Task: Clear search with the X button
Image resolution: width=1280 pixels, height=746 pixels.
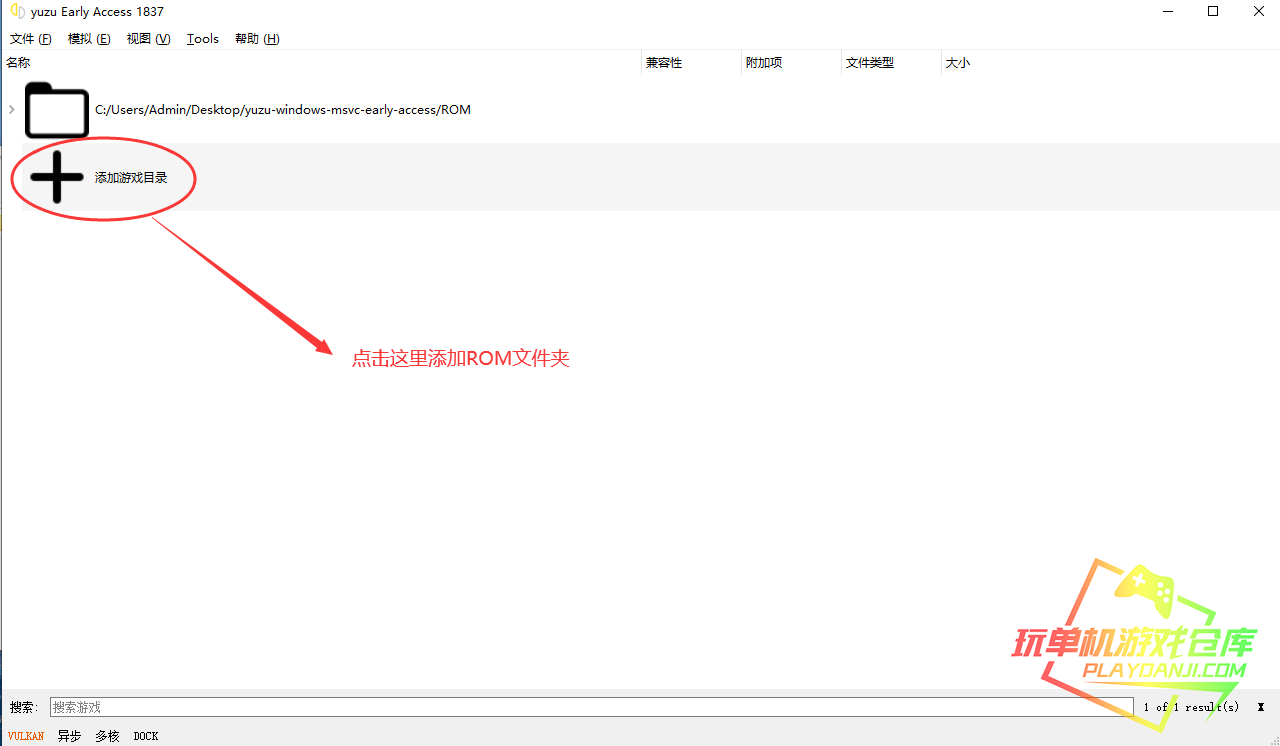Action: 1261,707
